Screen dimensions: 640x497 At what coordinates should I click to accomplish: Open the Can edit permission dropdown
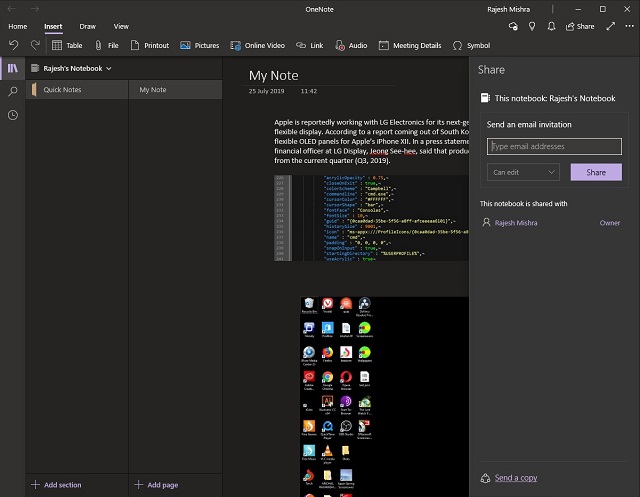point(523,172)
